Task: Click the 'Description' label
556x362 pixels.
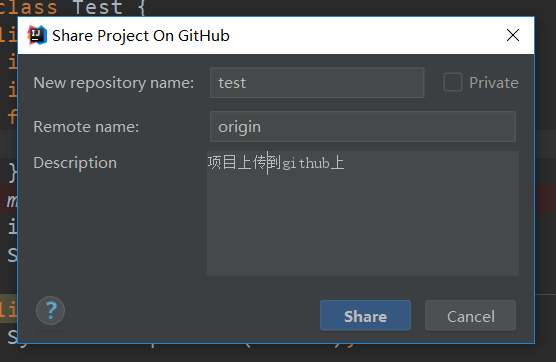Action: 75,163
